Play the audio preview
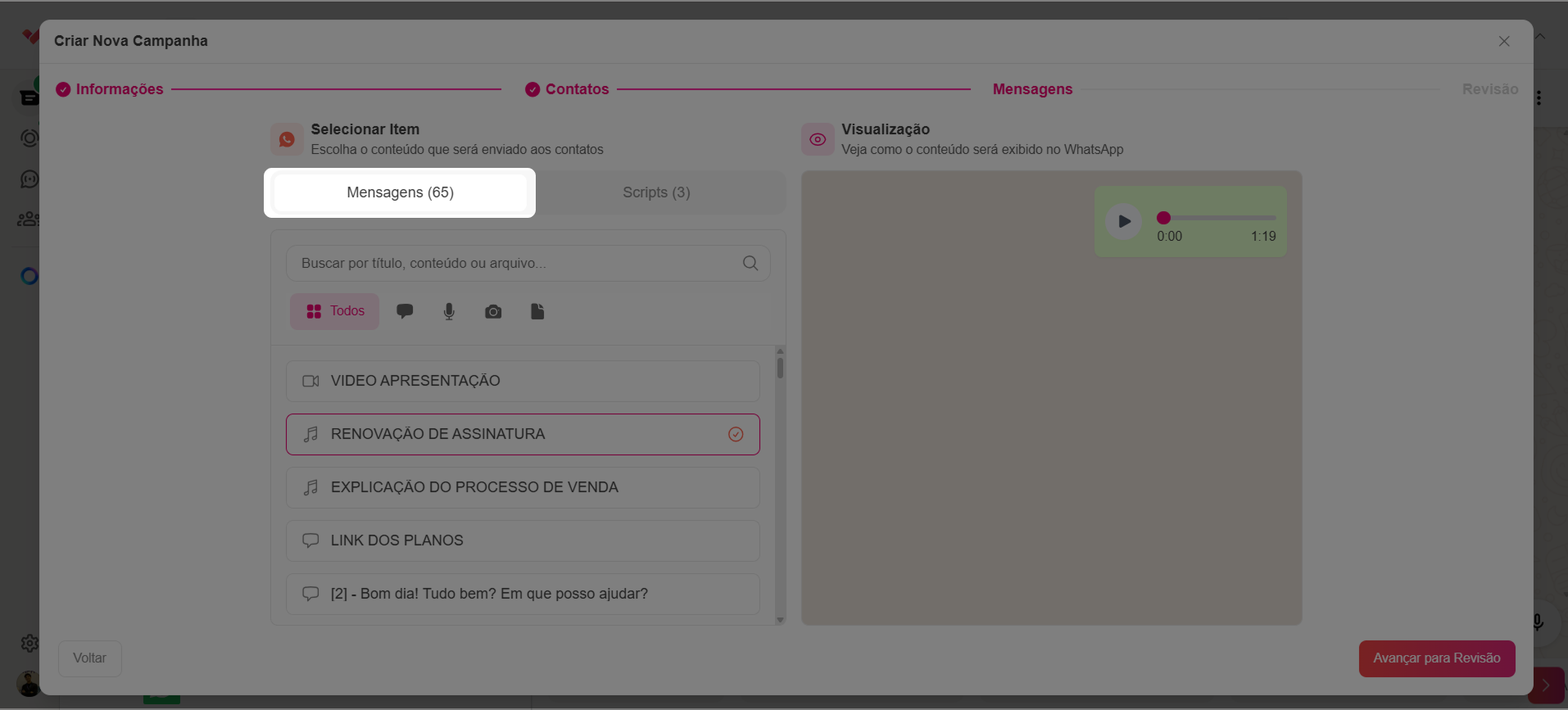 point(1124,221)
